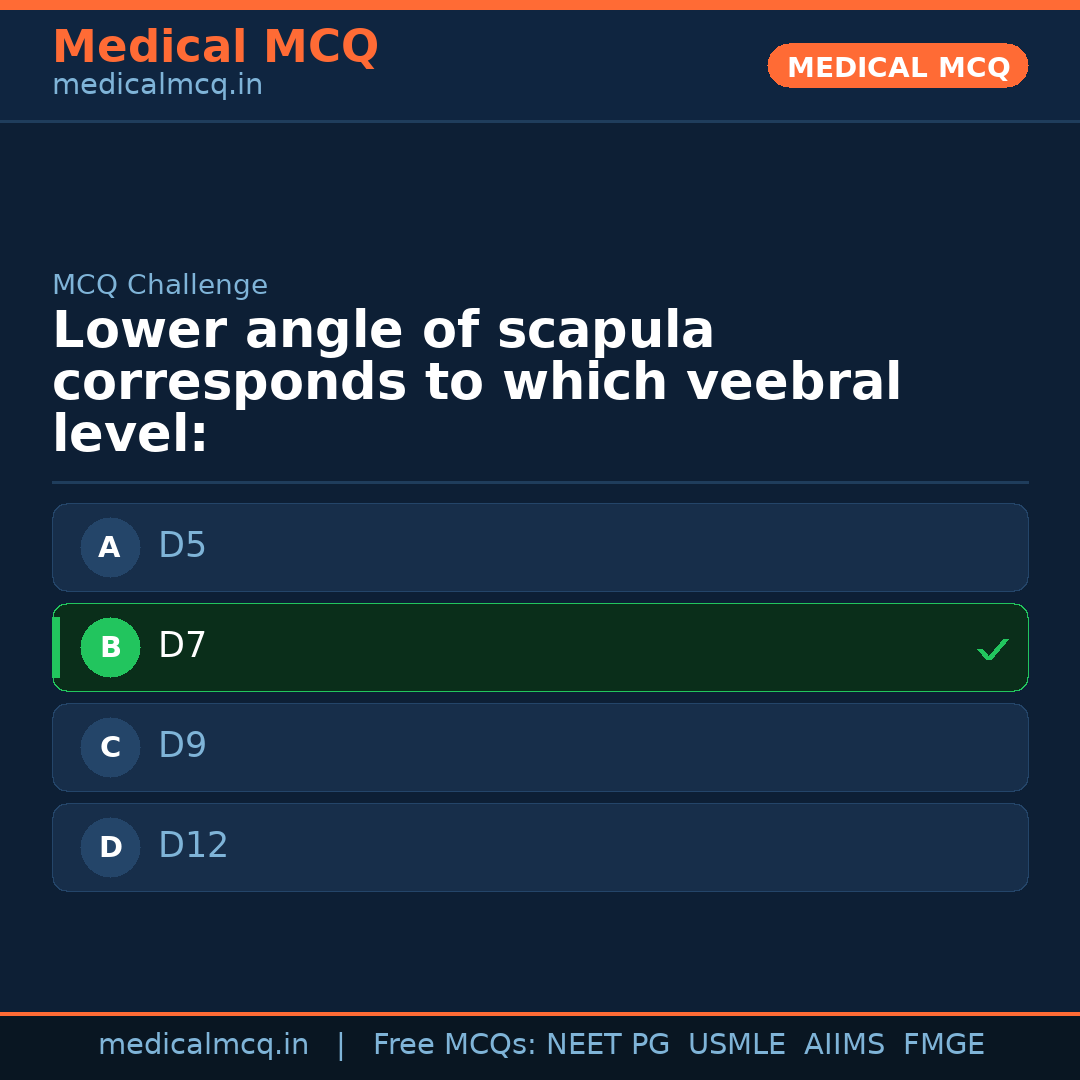Viewport: 1080px width, 1080px height.
Task: Expand the MCQ Challenge section
Action: 160,285
